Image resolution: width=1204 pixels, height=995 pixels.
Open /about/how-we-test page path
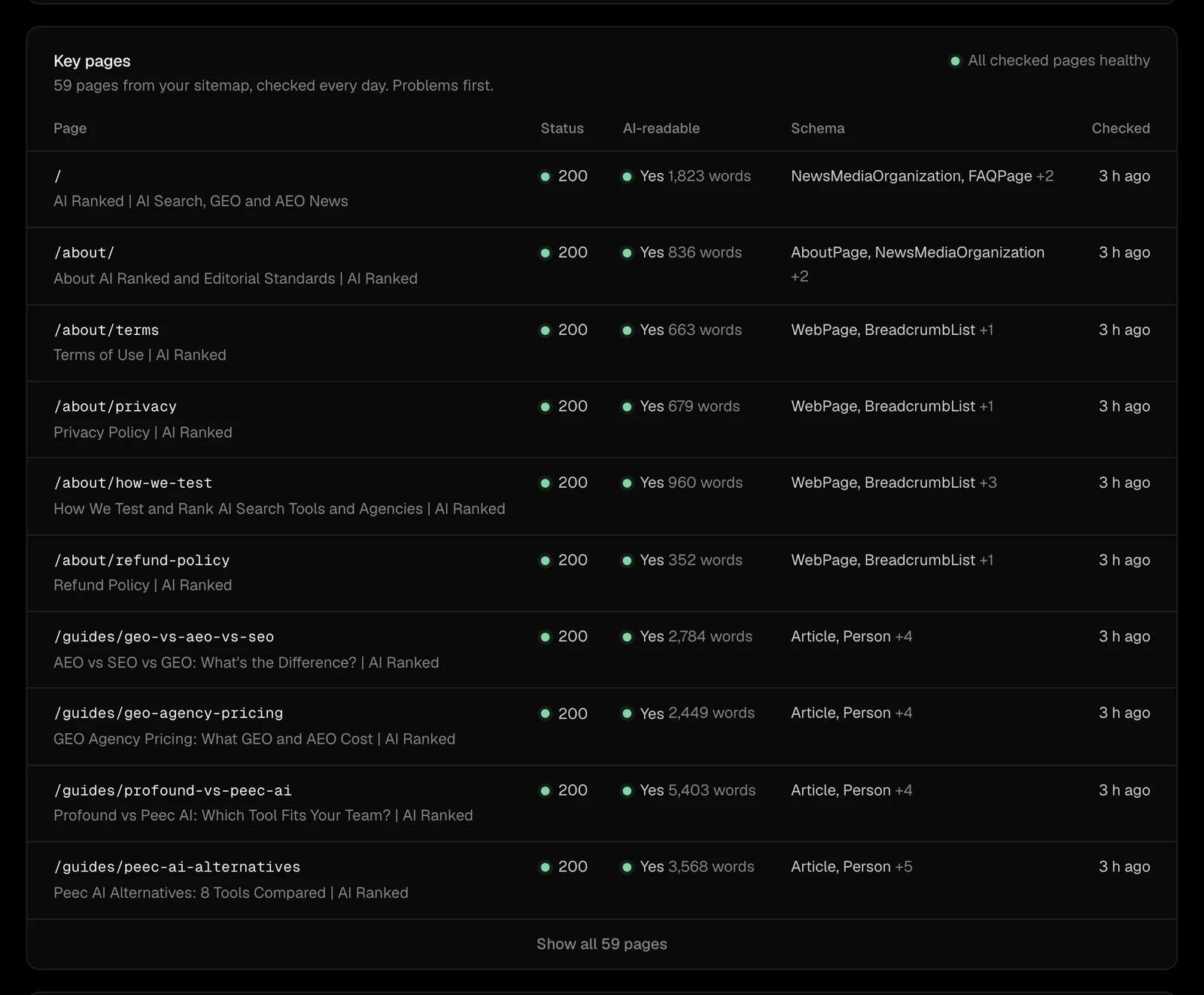[x=132, y=482]
